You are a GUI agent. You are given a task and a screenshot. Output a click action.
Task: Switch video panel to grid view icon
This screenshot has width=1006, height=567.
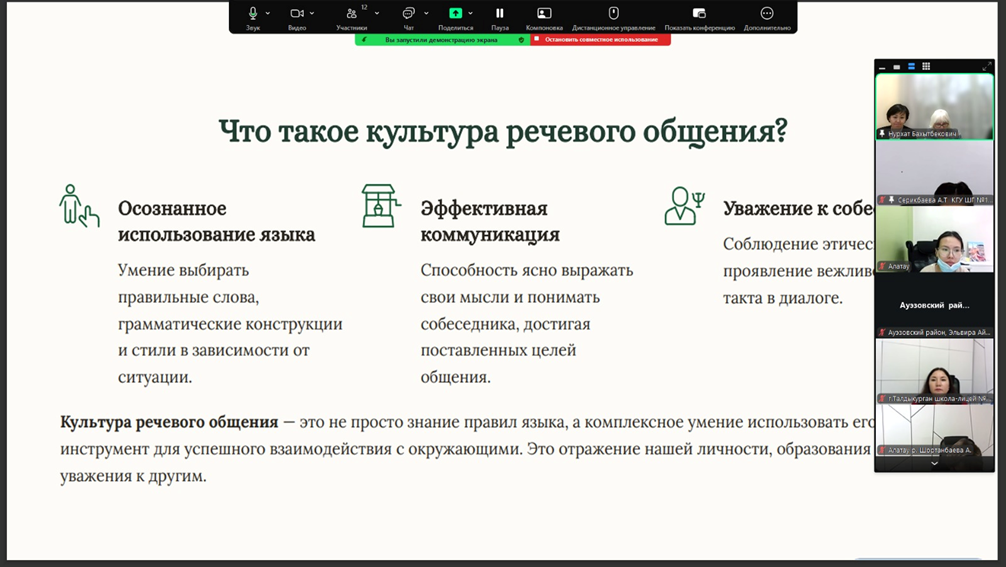[x=926, y=66]
